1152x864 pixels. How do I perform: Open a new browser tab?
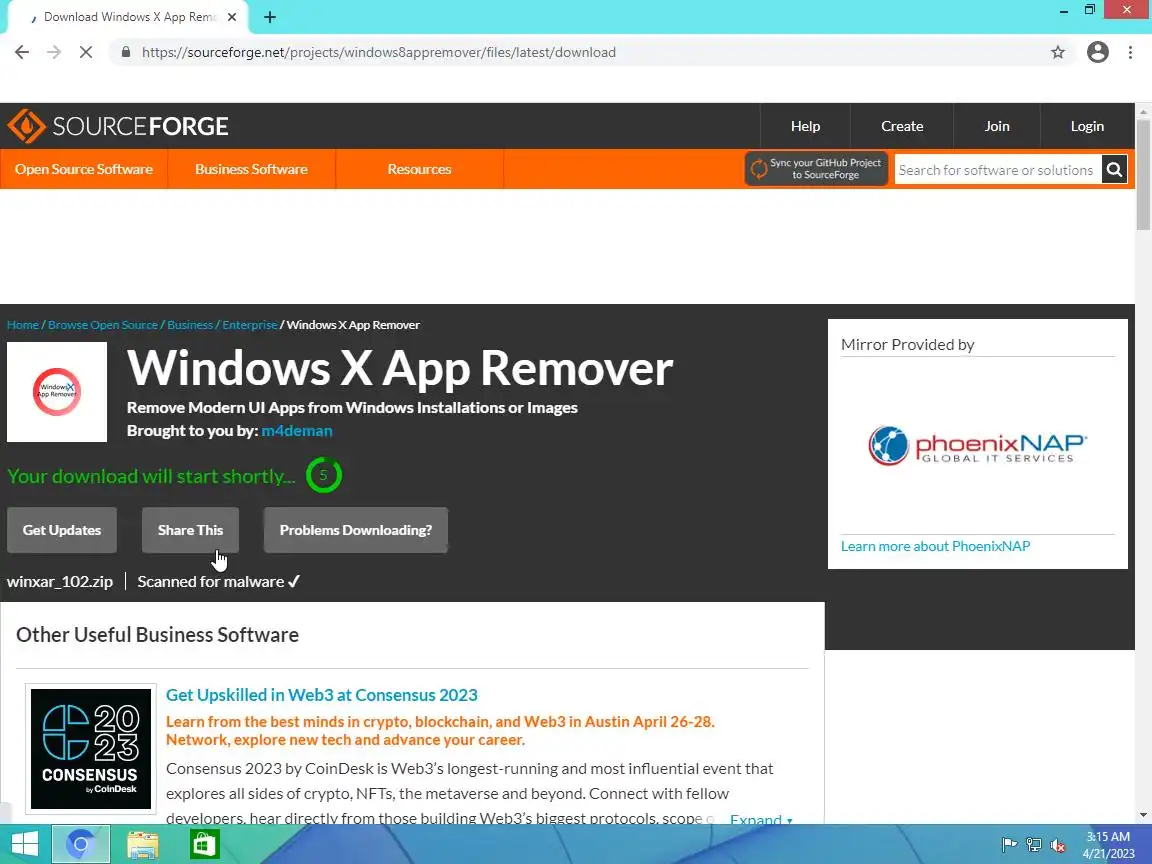(270, 17)
